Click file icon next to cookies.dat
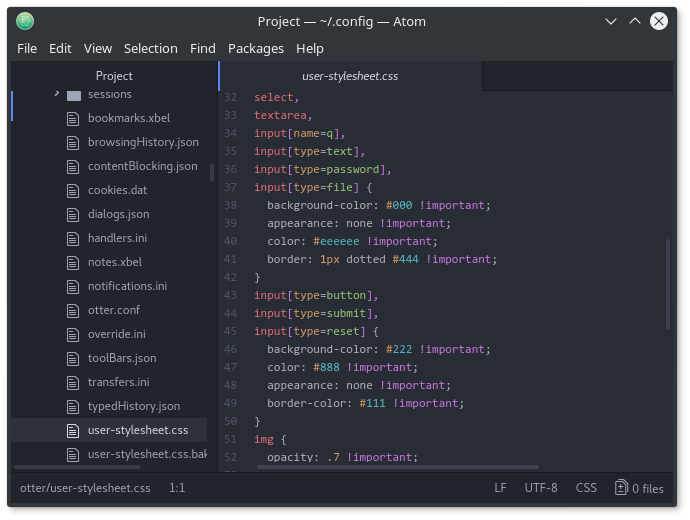The image size is (690, 520). click(x=73, y=191)
